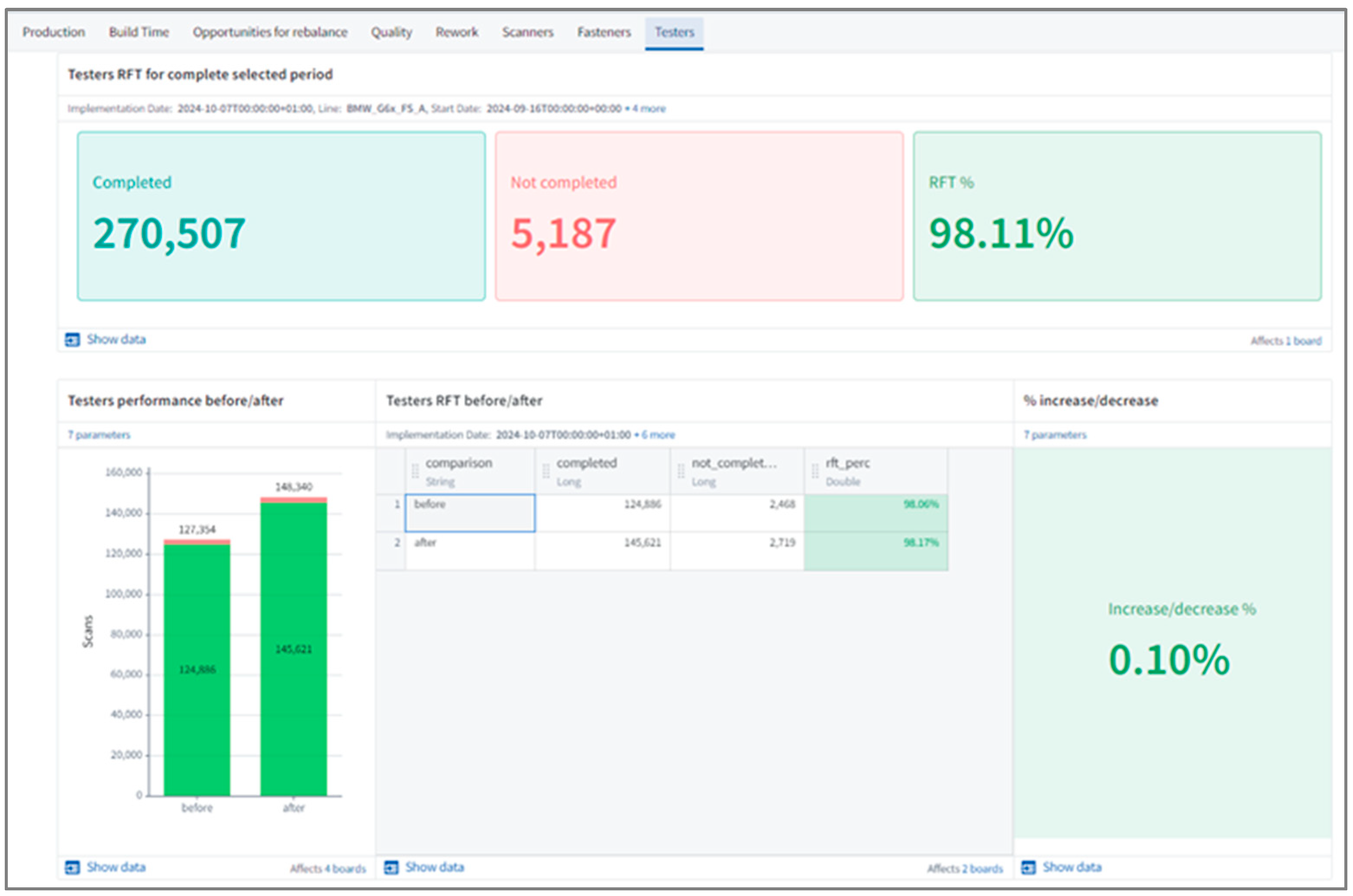Click the 2,719 not completed cell
This screenshot has width=1353, height=896.
coord(737,551)
